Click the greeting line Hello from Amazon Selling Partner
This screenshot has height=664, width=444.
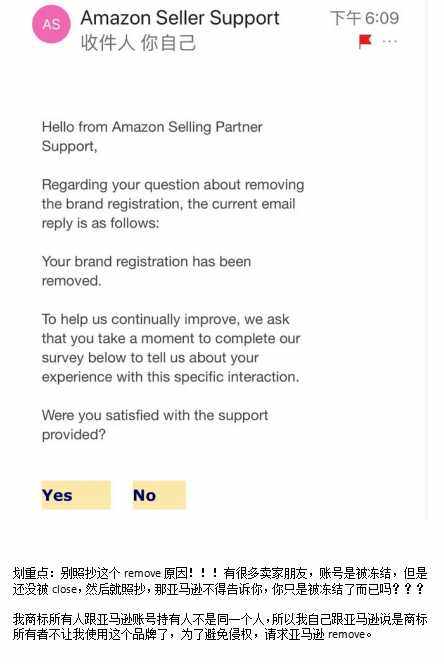(x=152, y=127)
